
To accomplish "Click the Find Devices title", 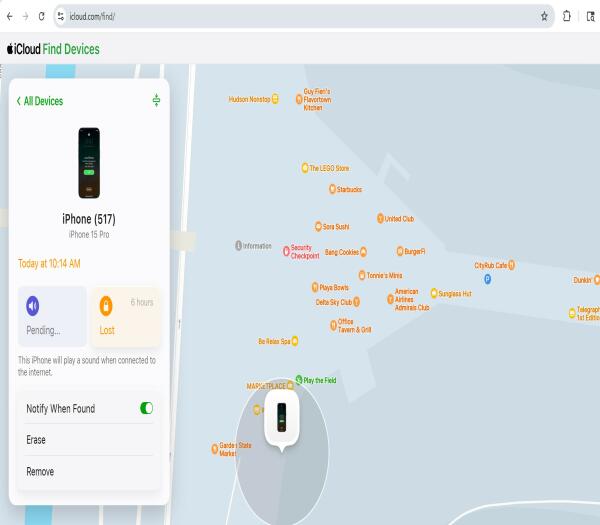I will click(71, 49).
